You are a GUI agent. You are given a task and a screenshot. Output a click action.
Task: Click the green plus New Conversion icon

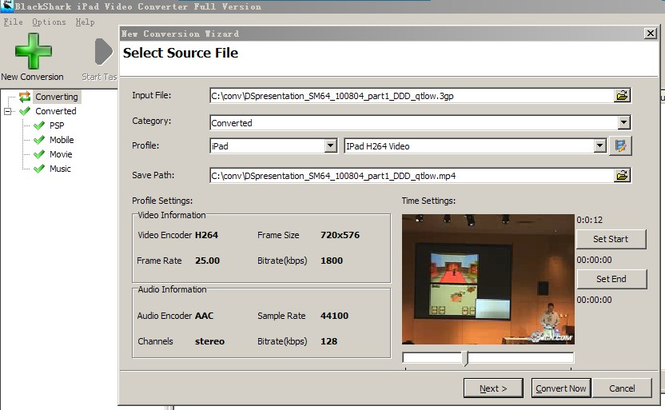tap(33, 51)
